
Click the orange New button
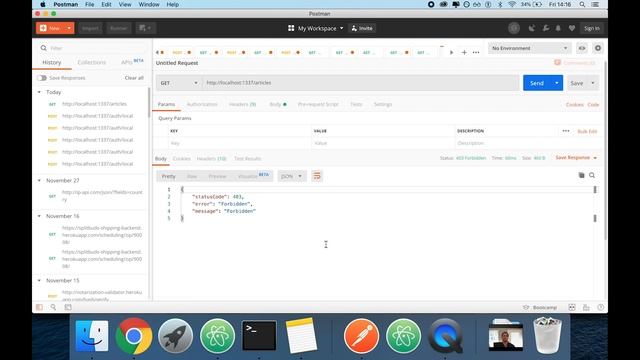50,28
